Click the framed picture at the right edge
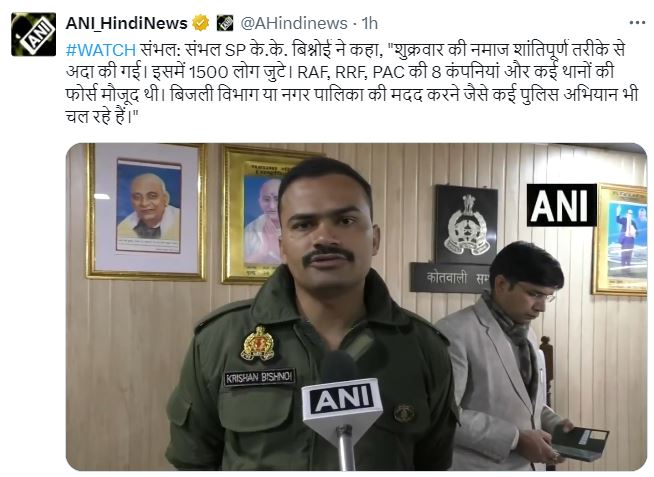Screen dimensions: 654x477 (x=620, y=240)
